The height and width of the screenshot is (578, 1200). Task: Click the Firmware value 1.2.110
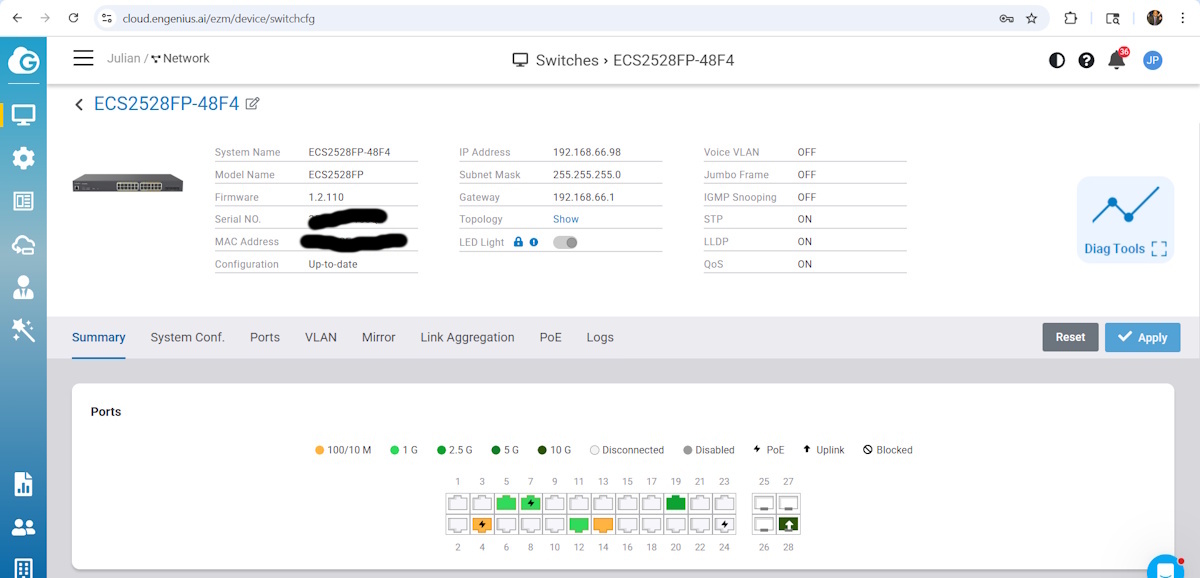coord(326,197)
